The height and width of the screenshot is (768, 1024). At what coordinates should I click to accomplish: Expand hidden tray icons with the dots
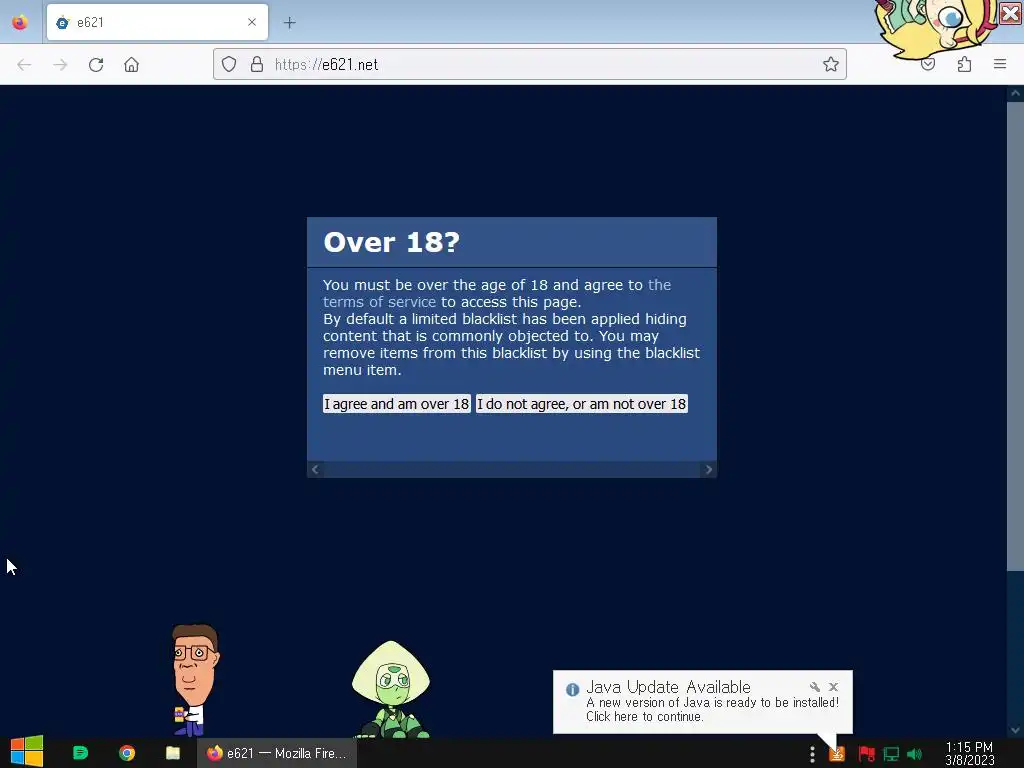point(812,754)
